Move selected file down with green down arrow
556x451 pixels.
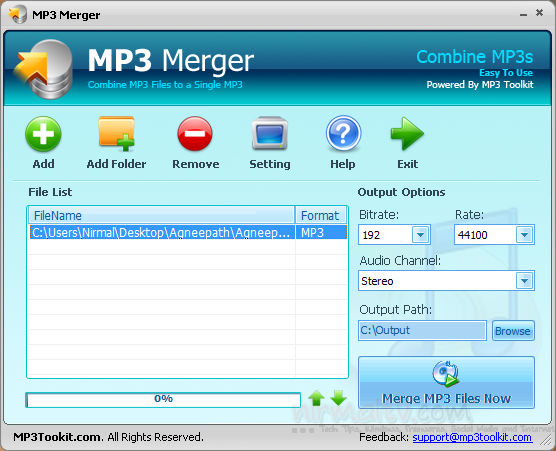339,398
